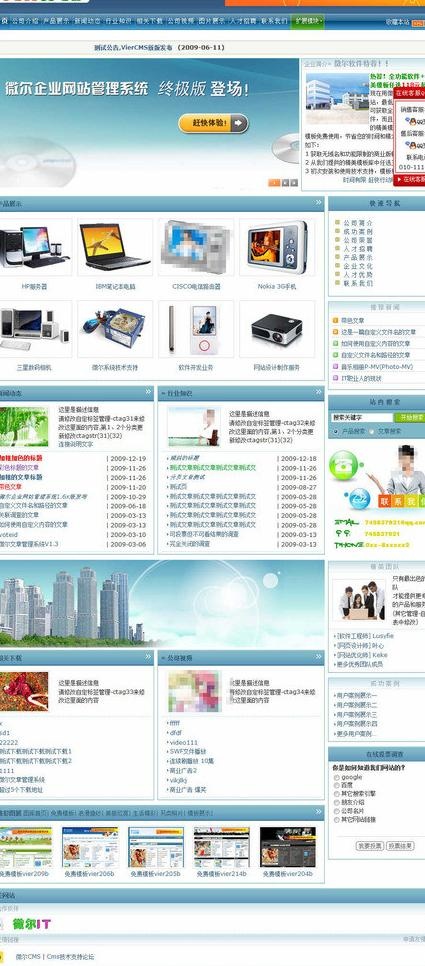Click the bamboo news thumbnail image
This screenshot has width=425, height=966.
tap(24, 426)
